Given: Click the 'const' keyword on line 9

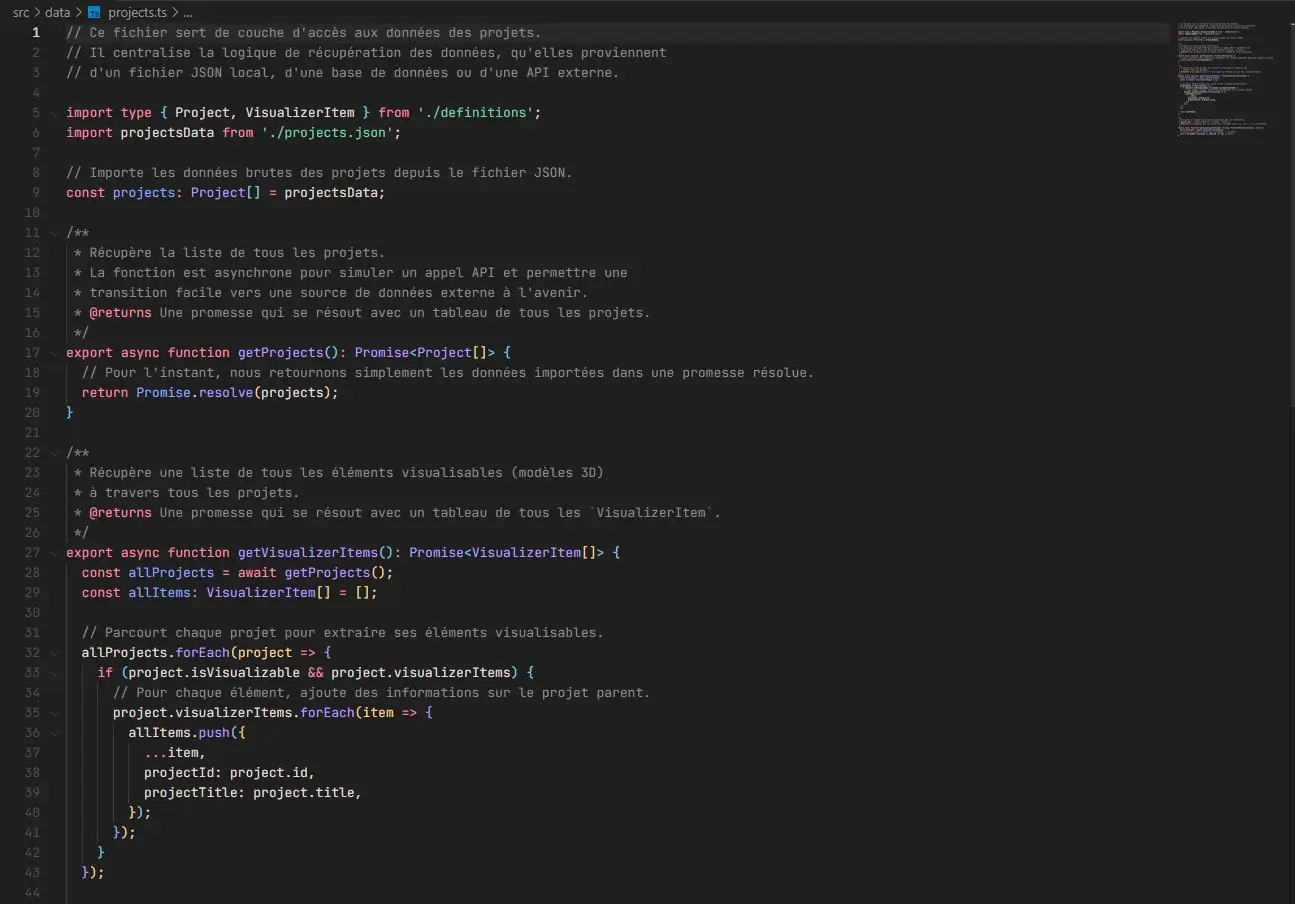Looking at the screenshot, I should 86,192.
